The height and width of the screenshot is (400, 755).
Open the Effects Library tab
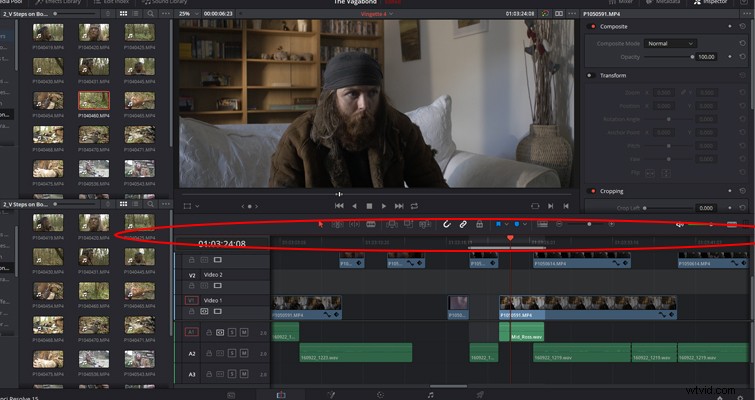point(58,2)
